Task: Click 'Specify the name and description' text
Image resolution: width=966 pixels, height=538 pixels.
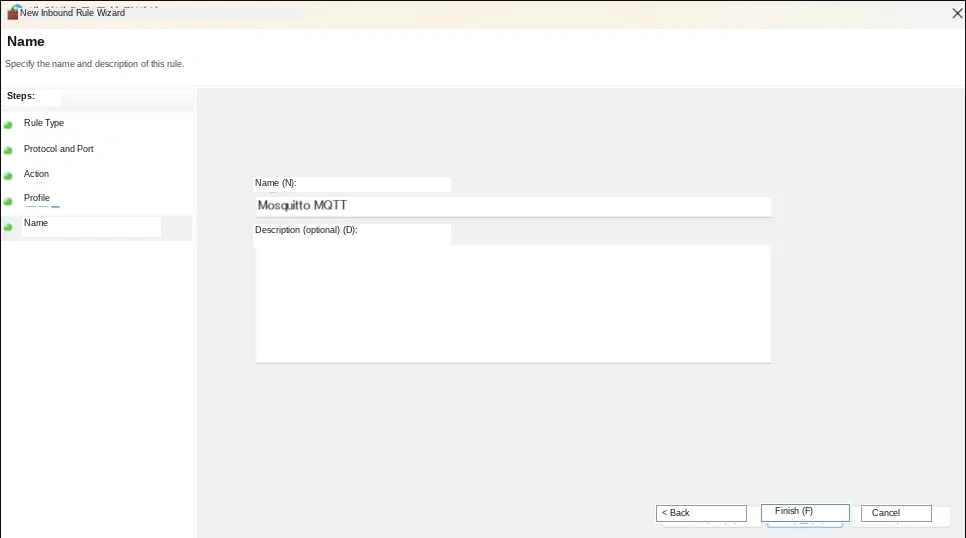Action: 95,64
